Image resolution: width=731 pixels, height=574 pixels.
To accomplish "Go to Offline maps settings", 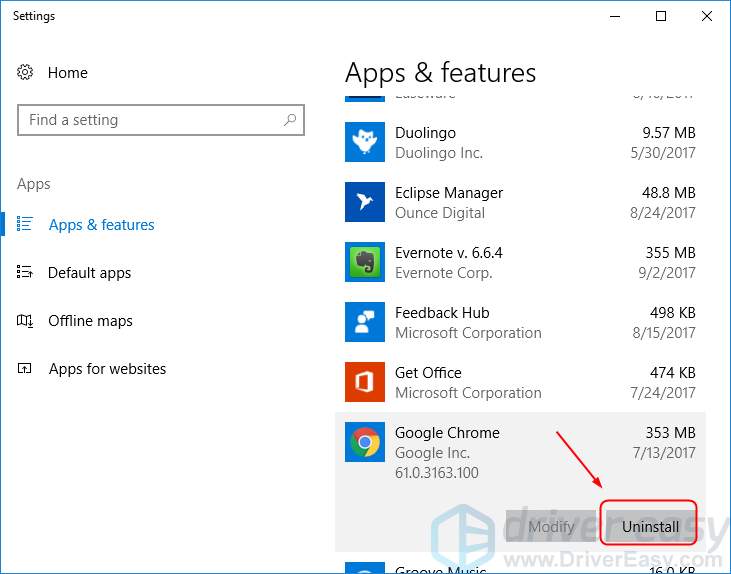I will [x=90, y=321].
